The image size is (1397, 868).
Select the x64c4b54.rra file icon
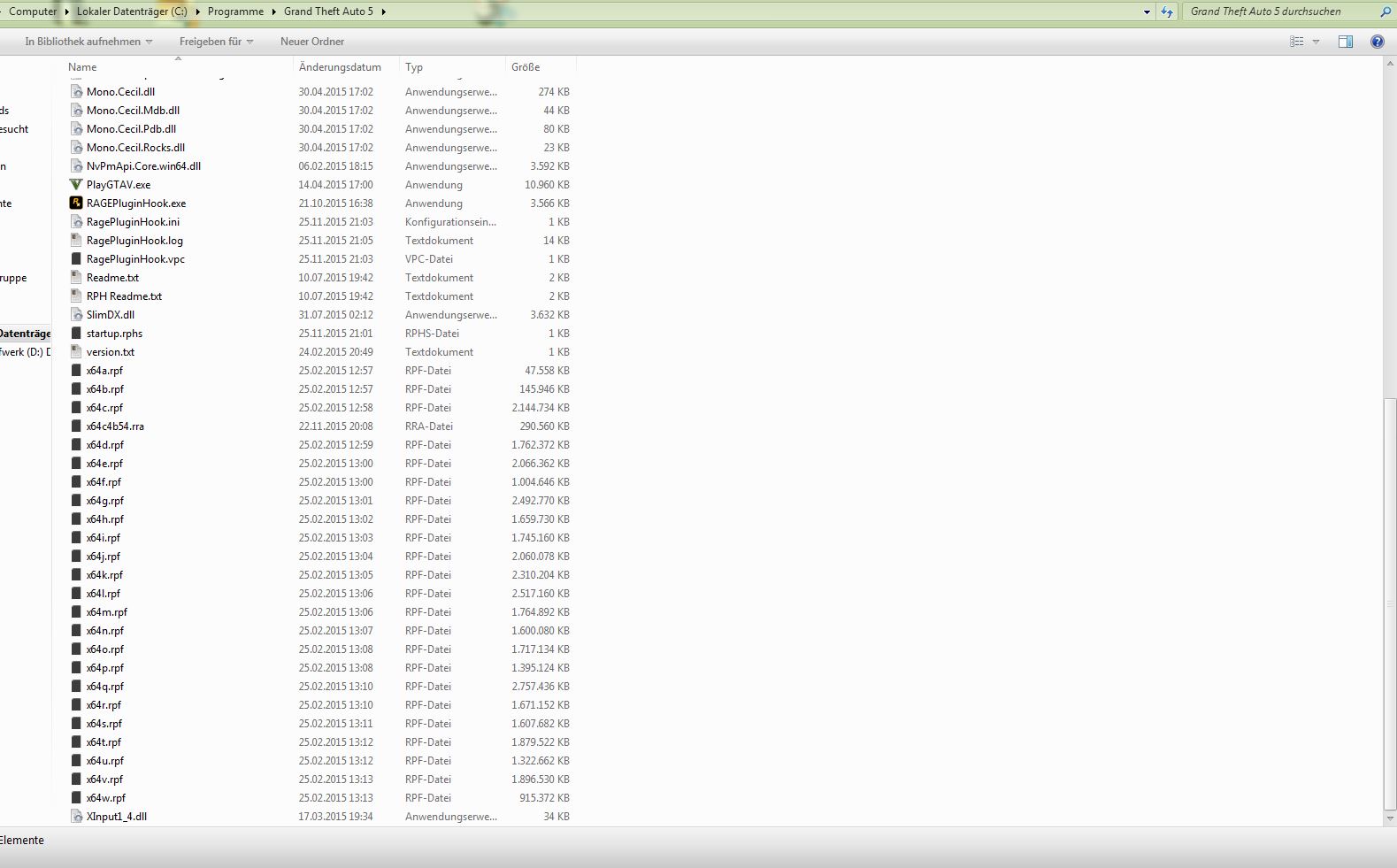pos(76,426)
